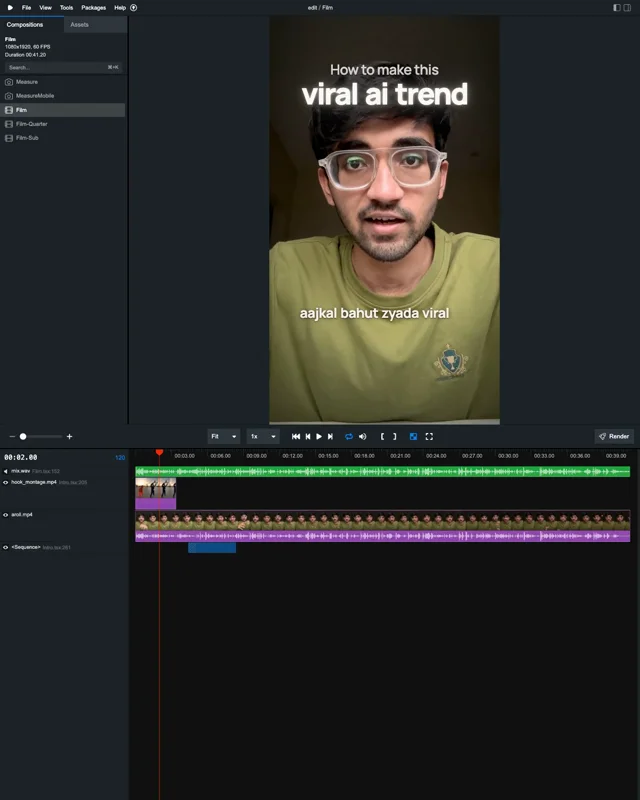The height and width of the screenshot is (800, 640).
Task: Select the MeasureMobile composition
Action: coord(63,96)
